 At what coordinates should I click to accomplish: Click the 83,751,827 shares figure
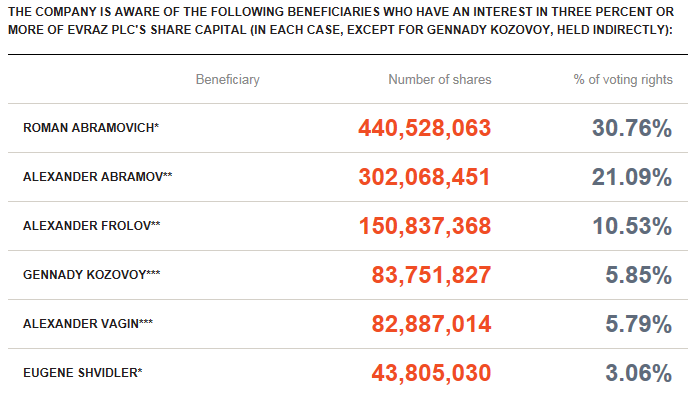[431, 275]
